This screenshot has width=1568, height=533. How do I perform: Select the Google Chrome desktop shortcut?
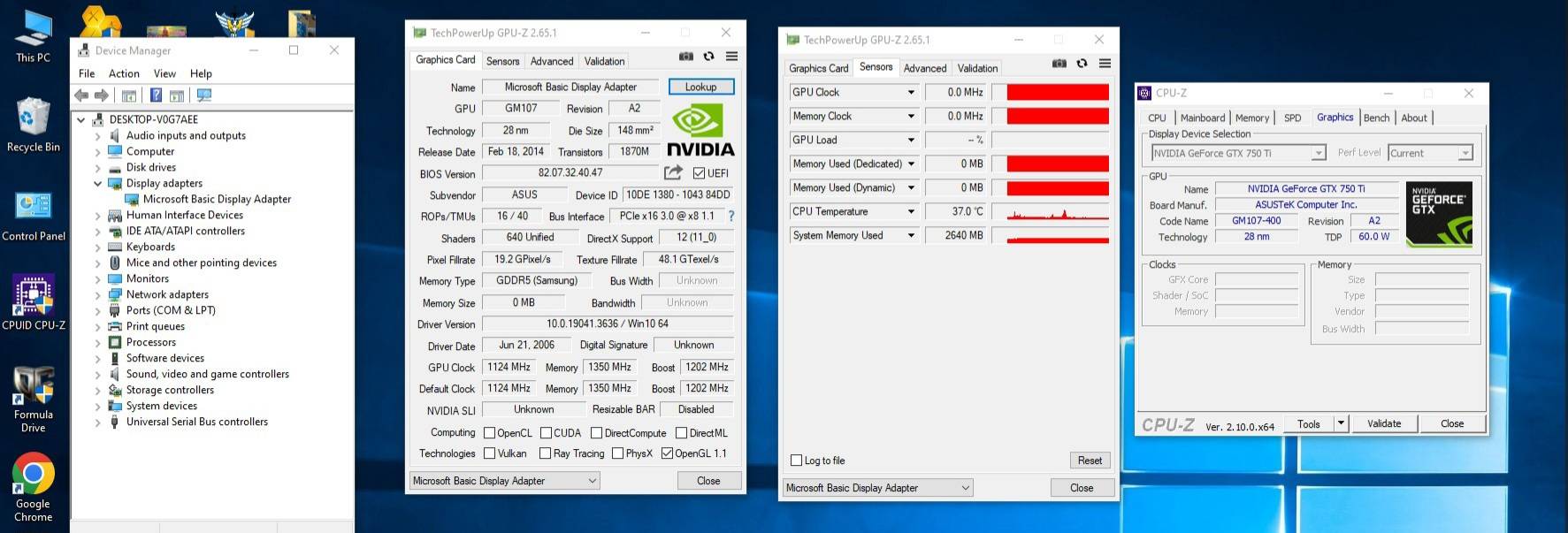coord(34,487)
